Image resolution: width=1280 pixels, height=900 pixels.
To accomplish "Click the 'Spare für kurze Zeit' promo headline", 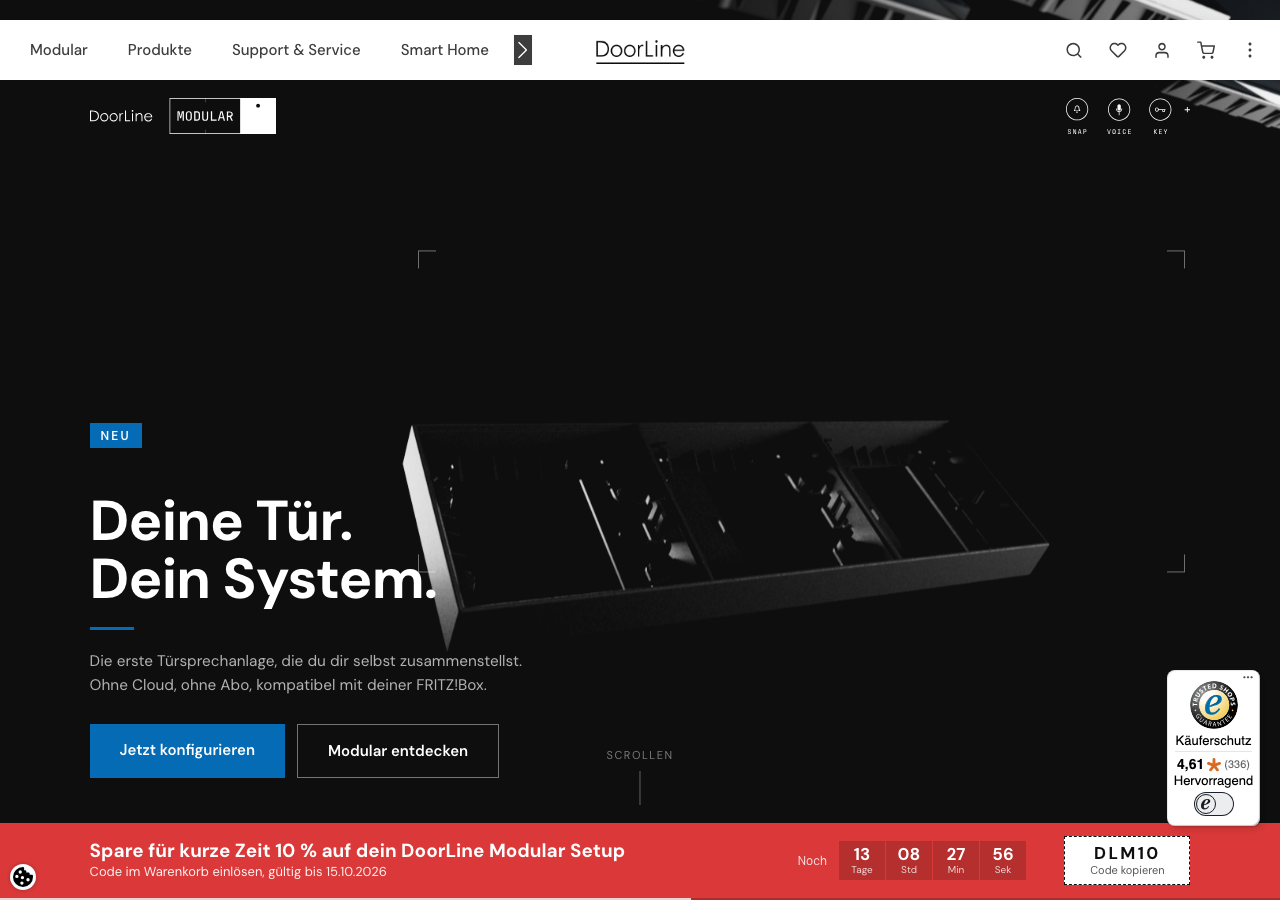I will pyautogui.click(x=357, y=851).
